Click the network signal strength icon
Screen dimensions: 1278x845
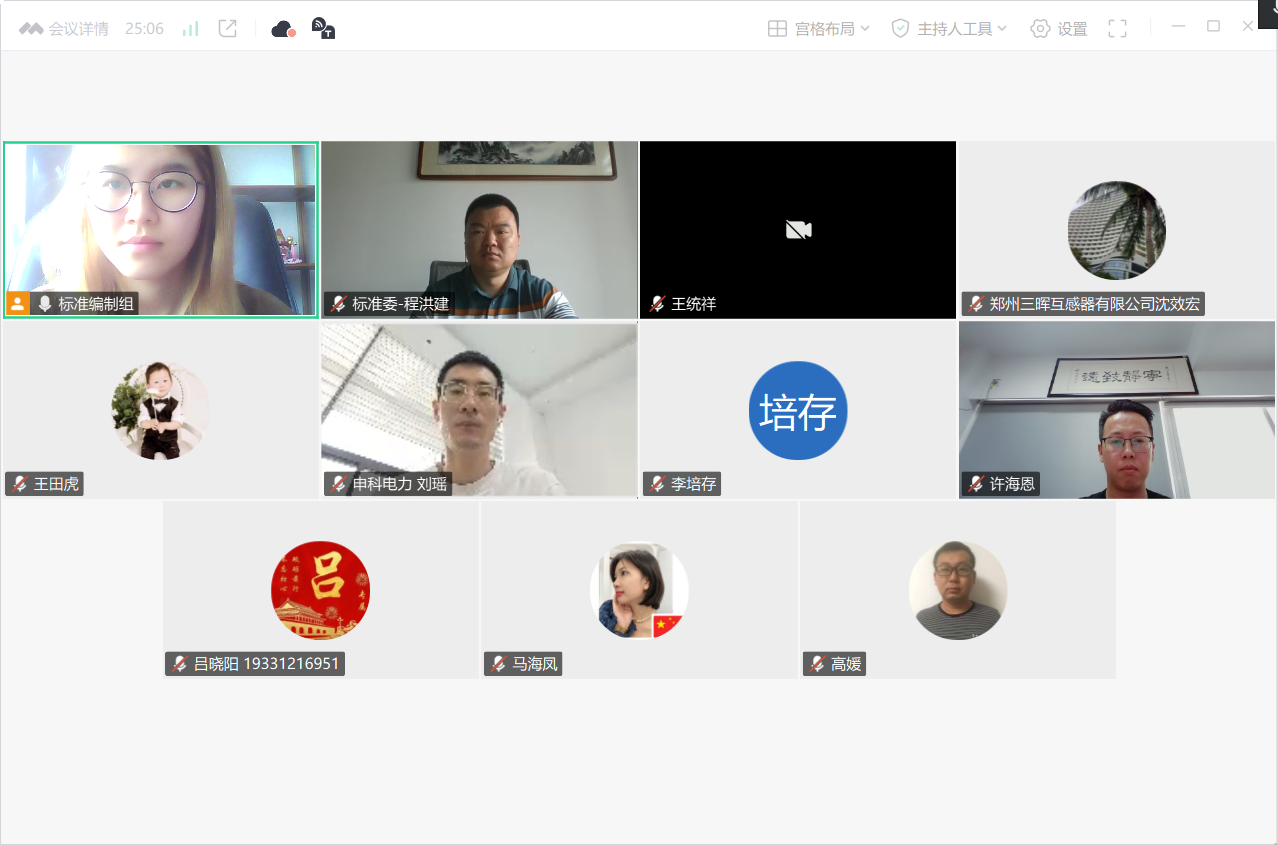[190, 29]
